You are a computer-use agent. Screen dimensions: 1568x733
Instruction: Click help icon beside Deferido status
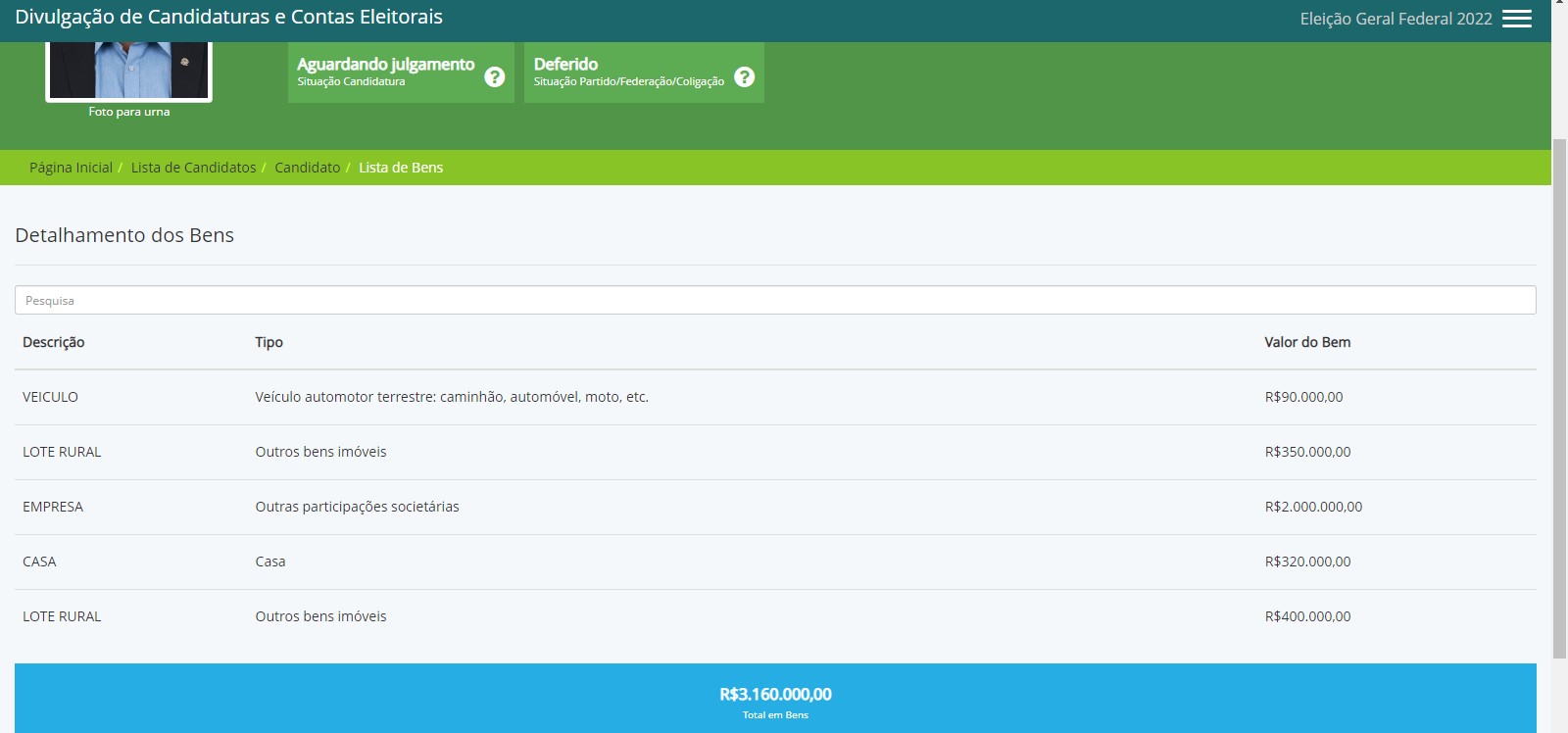click(x=745, y=76)
